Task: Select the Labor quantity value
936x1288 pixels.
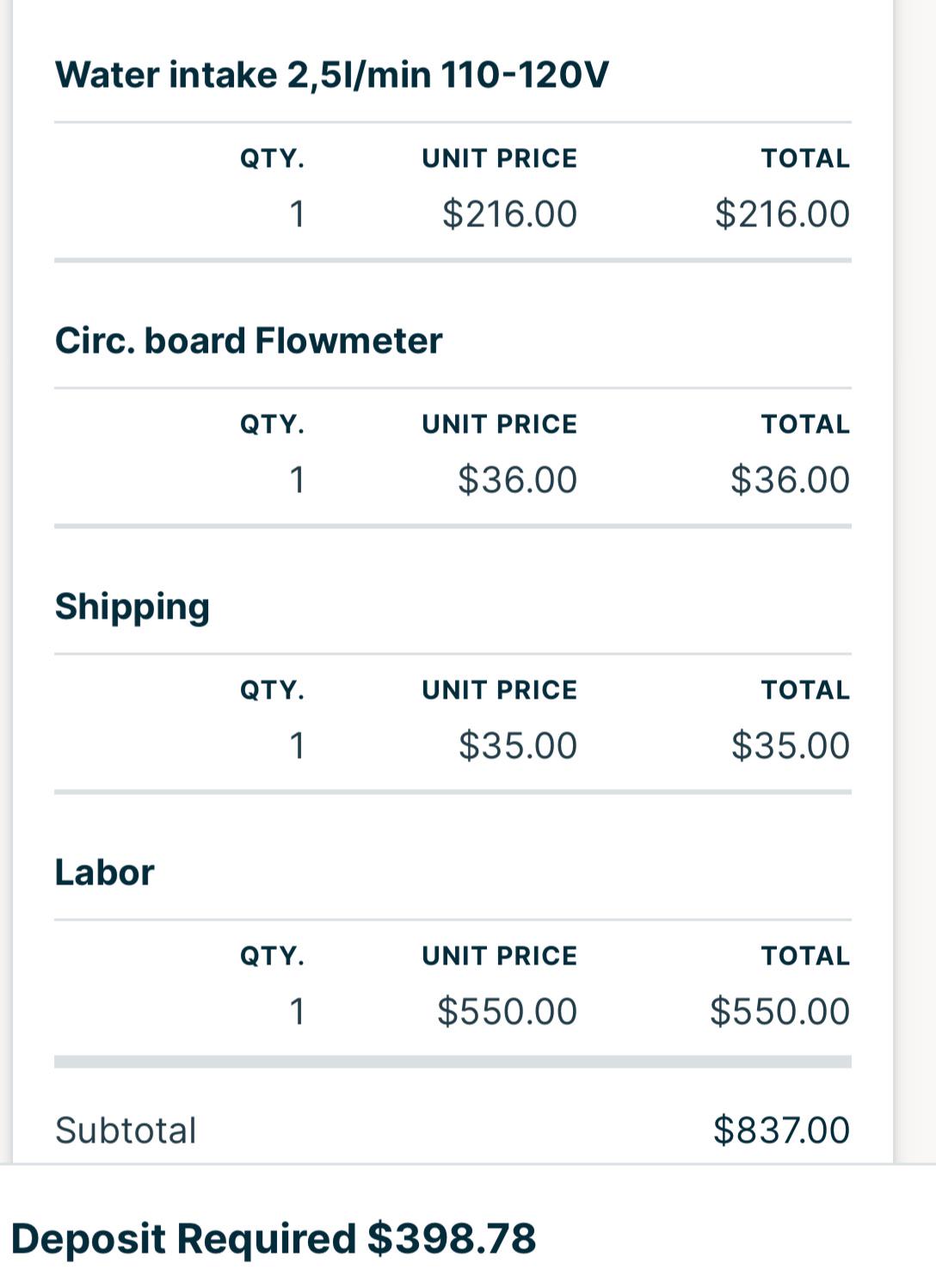Action: (297, 1012)
